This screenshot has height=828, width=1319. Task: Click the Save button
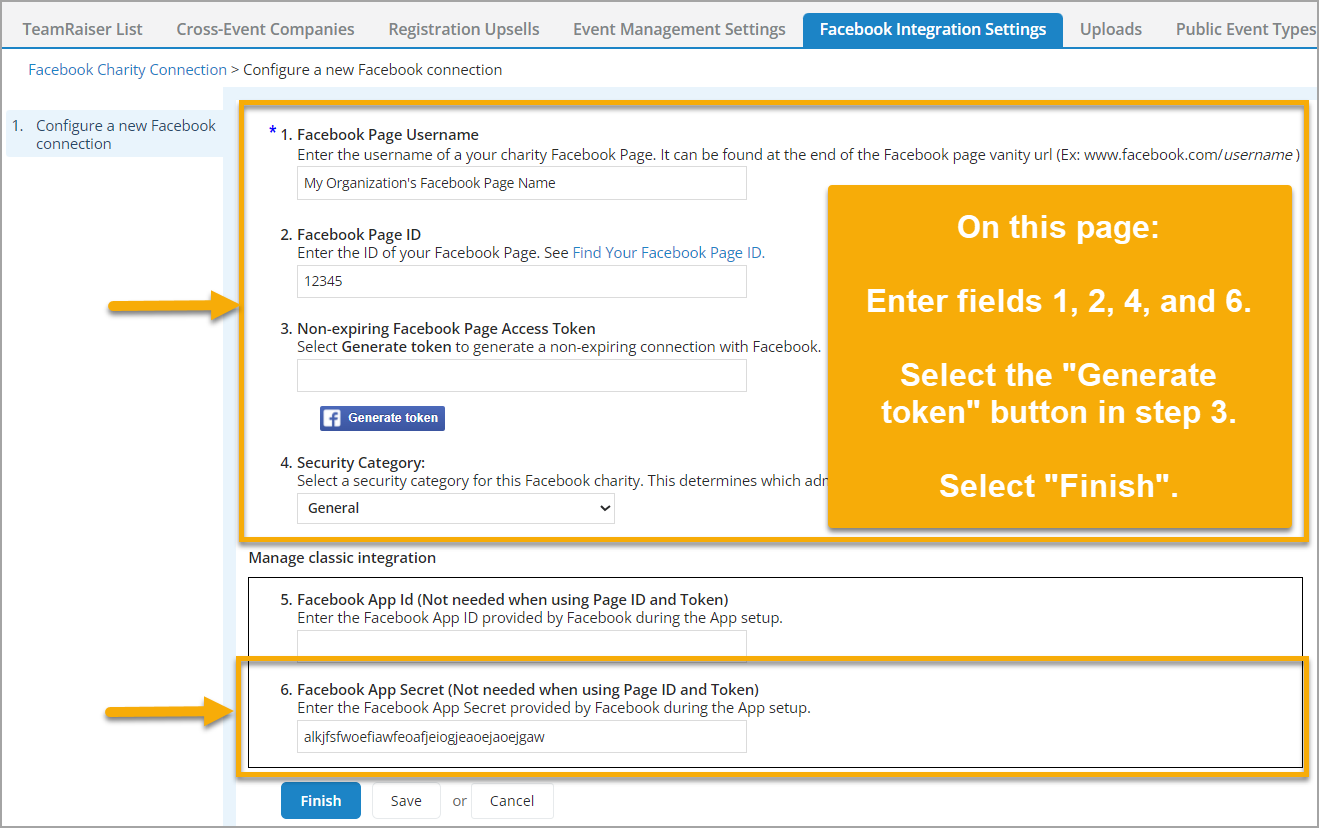click(x=406, y=800)
